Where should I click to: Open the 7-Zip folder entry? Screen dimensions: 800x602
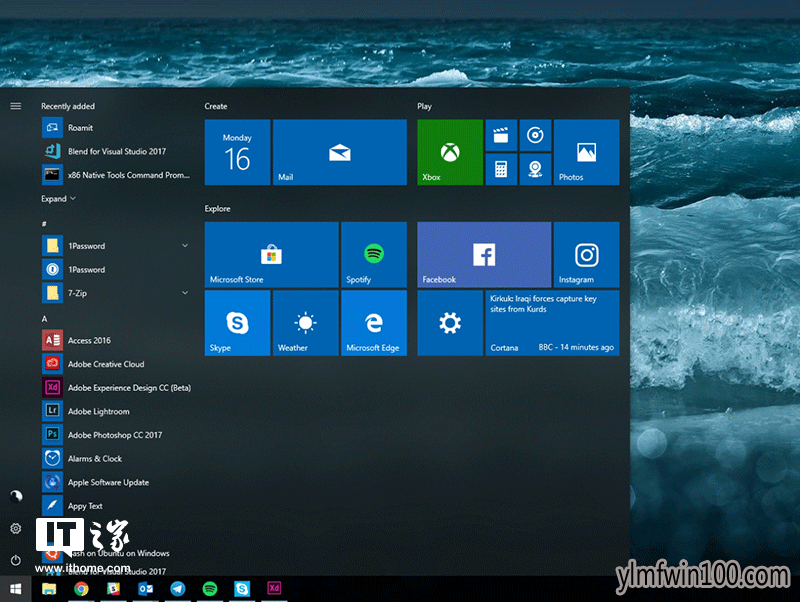[116, 293]
